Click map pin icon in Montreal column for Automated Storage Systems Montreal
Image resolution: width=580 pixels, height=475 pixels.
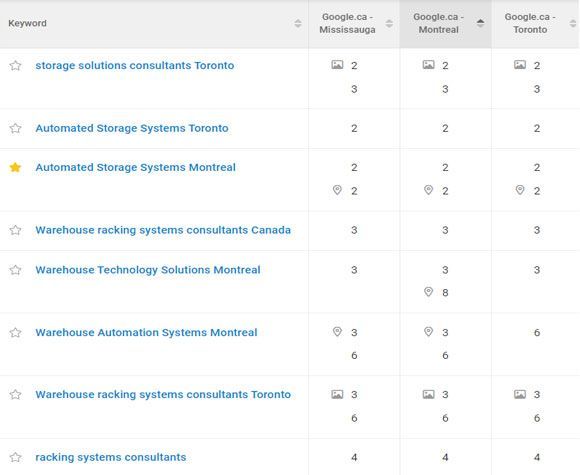click(x=428, y=190)
